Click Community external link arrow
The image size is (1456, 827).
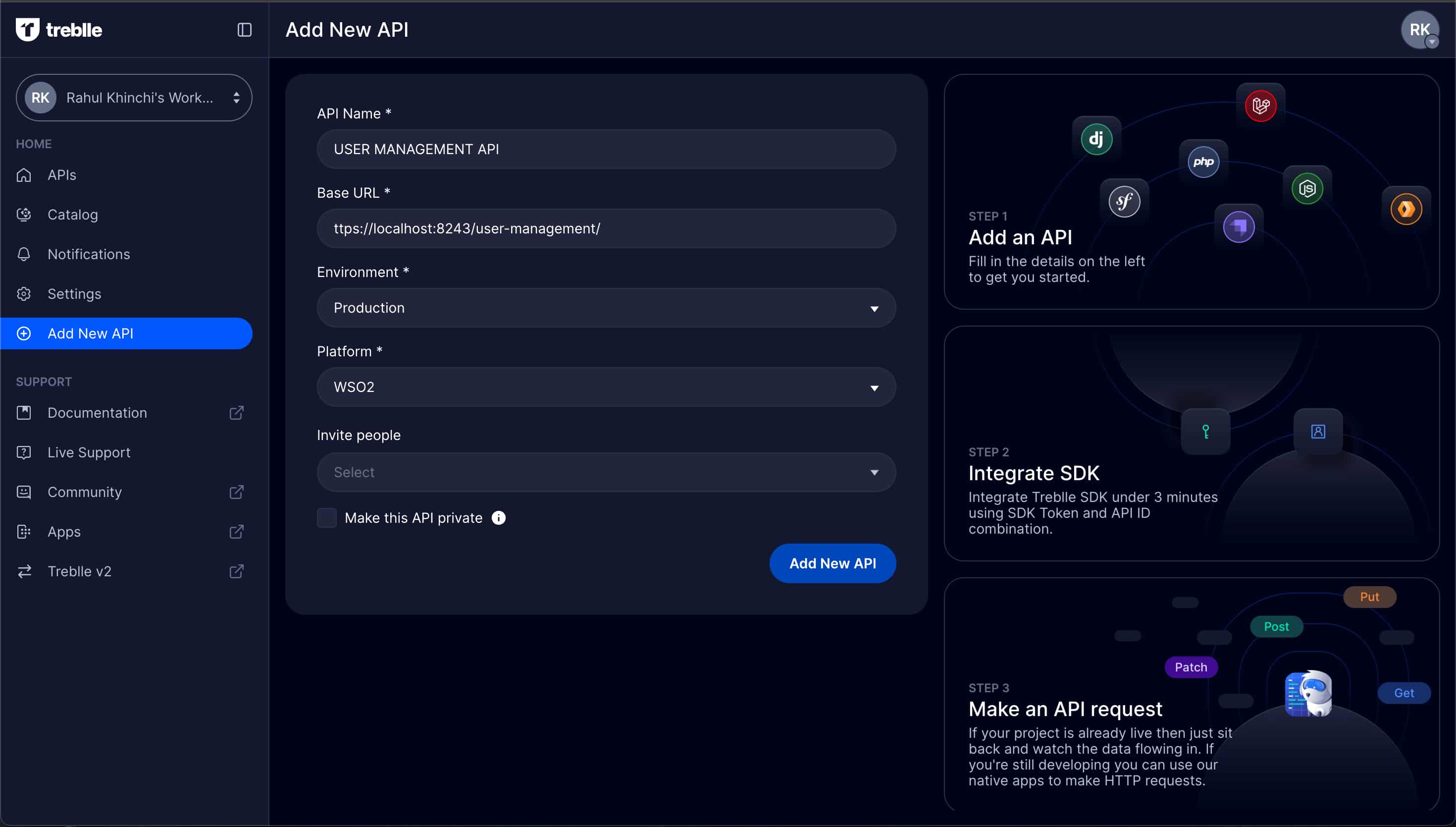click(237, 492)
